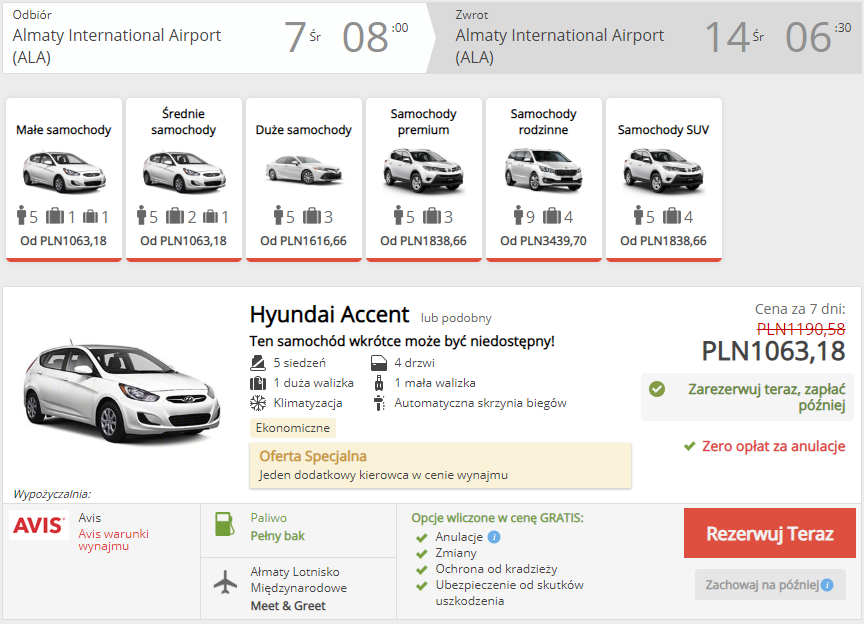Click the green checkmark beside Zero opłat za anulacje

point(689,446)
